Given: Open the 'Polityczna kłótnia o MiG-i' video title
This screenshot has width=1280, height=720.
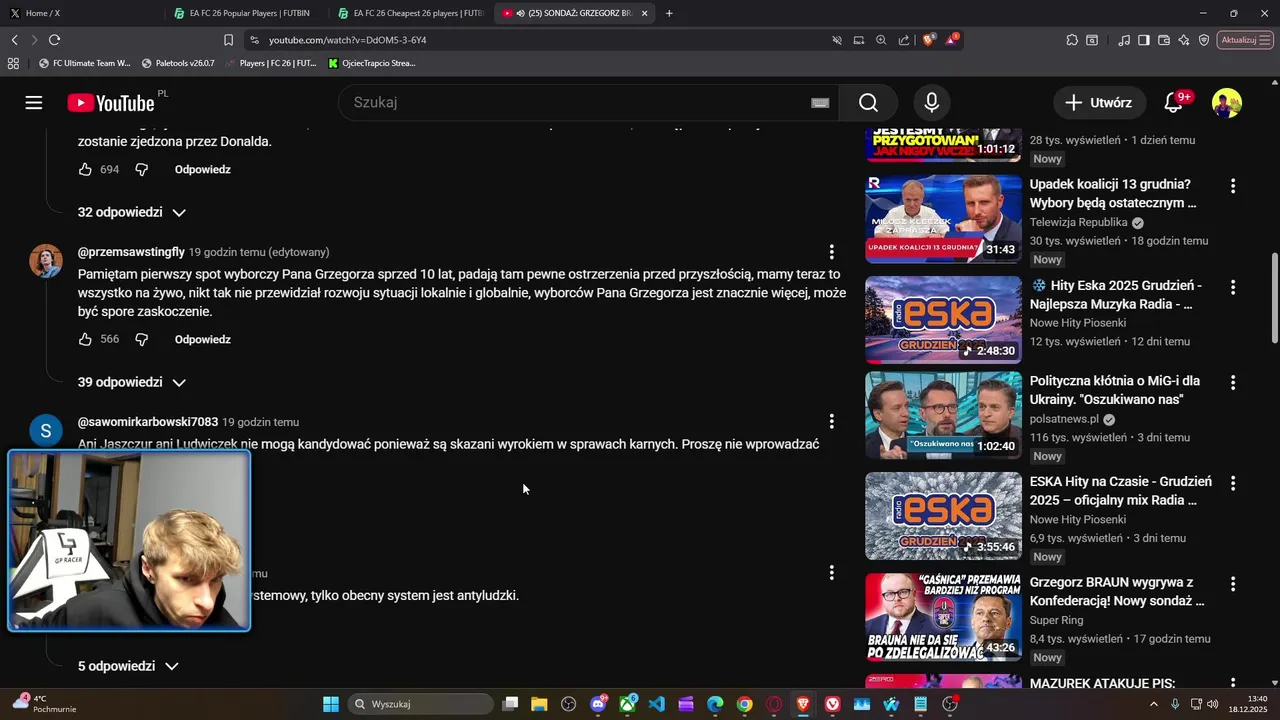Looking at the screenshot, I should [x=1115, y=390].
